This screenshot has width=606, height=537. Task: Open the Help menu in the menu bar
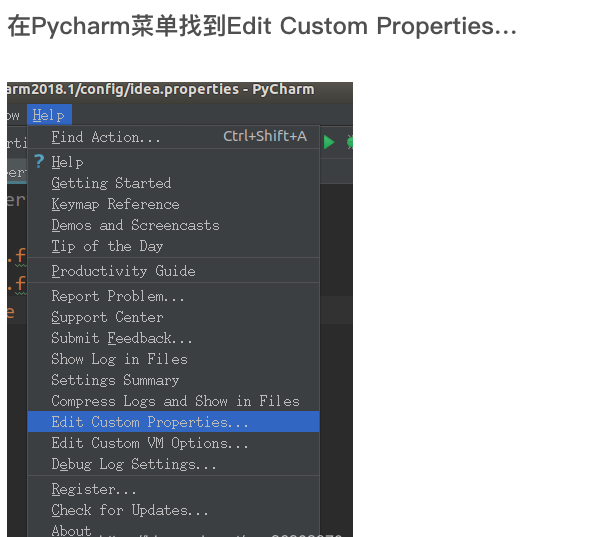[x=49, y=115]
